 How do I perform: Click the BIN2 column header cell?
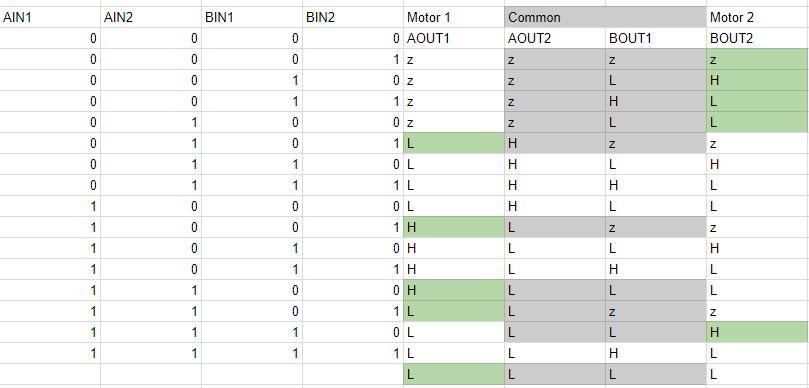(x=353, y=18)
